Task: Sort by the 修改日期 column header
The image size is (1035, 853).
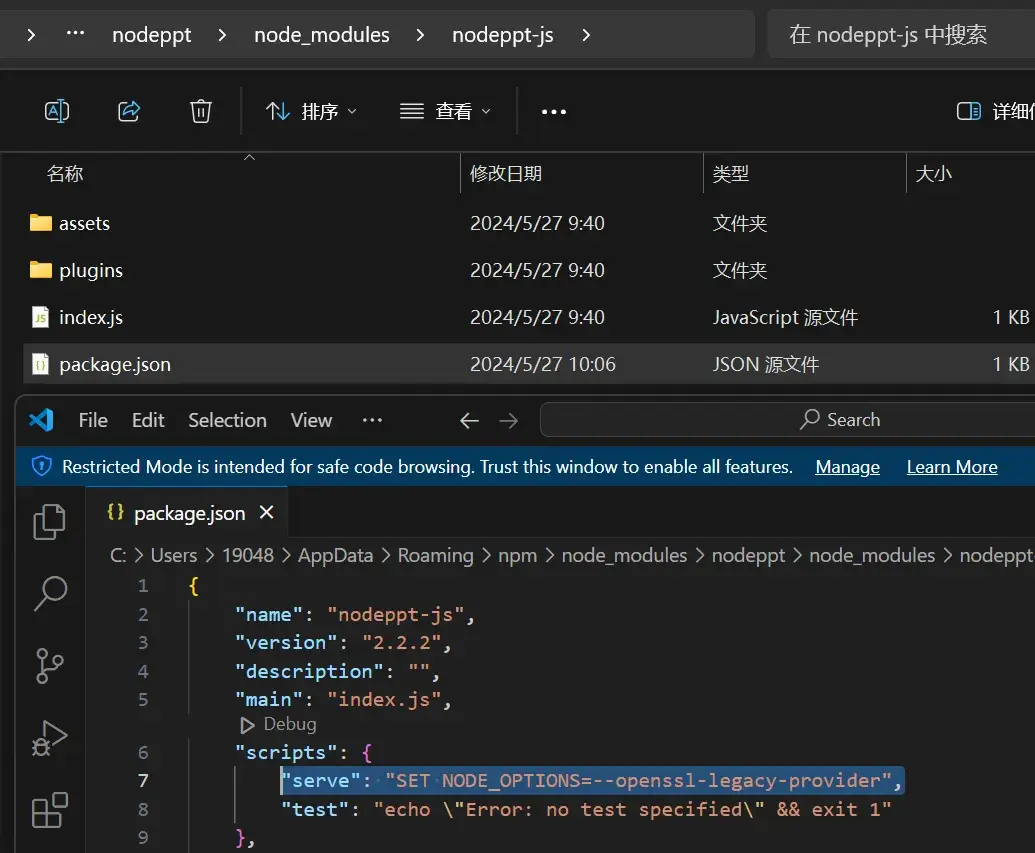Action: point(506,174)
